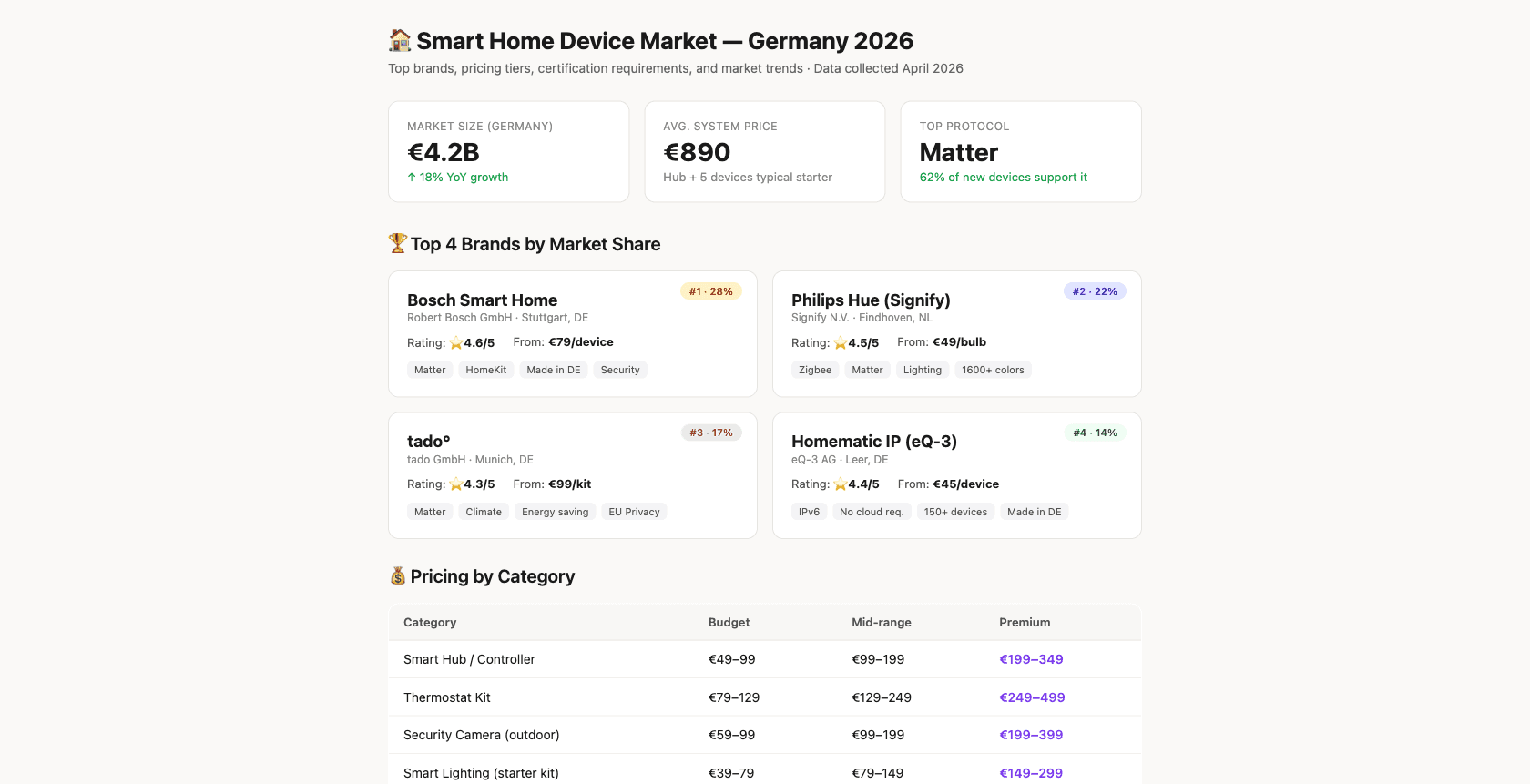This screenshot has height=784, width=1530.
Task: Click Smart Lighting mid-range price €79–149
Action: coord(878,773)
